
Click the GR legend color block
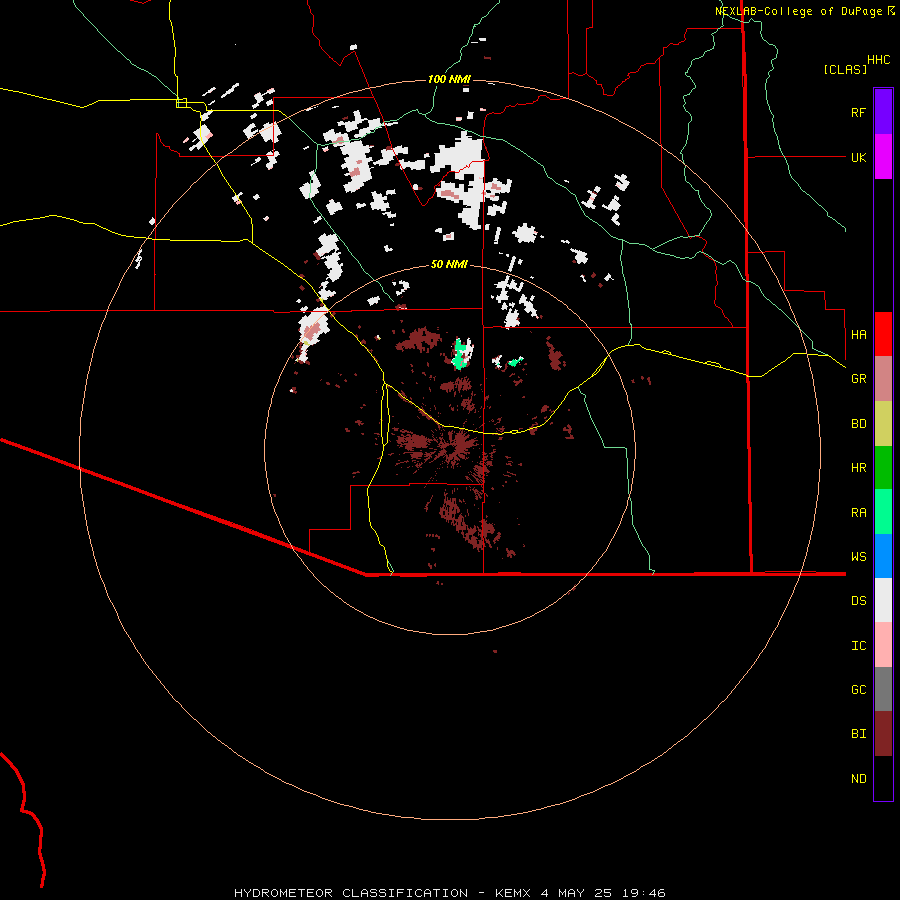click(883, 378)
